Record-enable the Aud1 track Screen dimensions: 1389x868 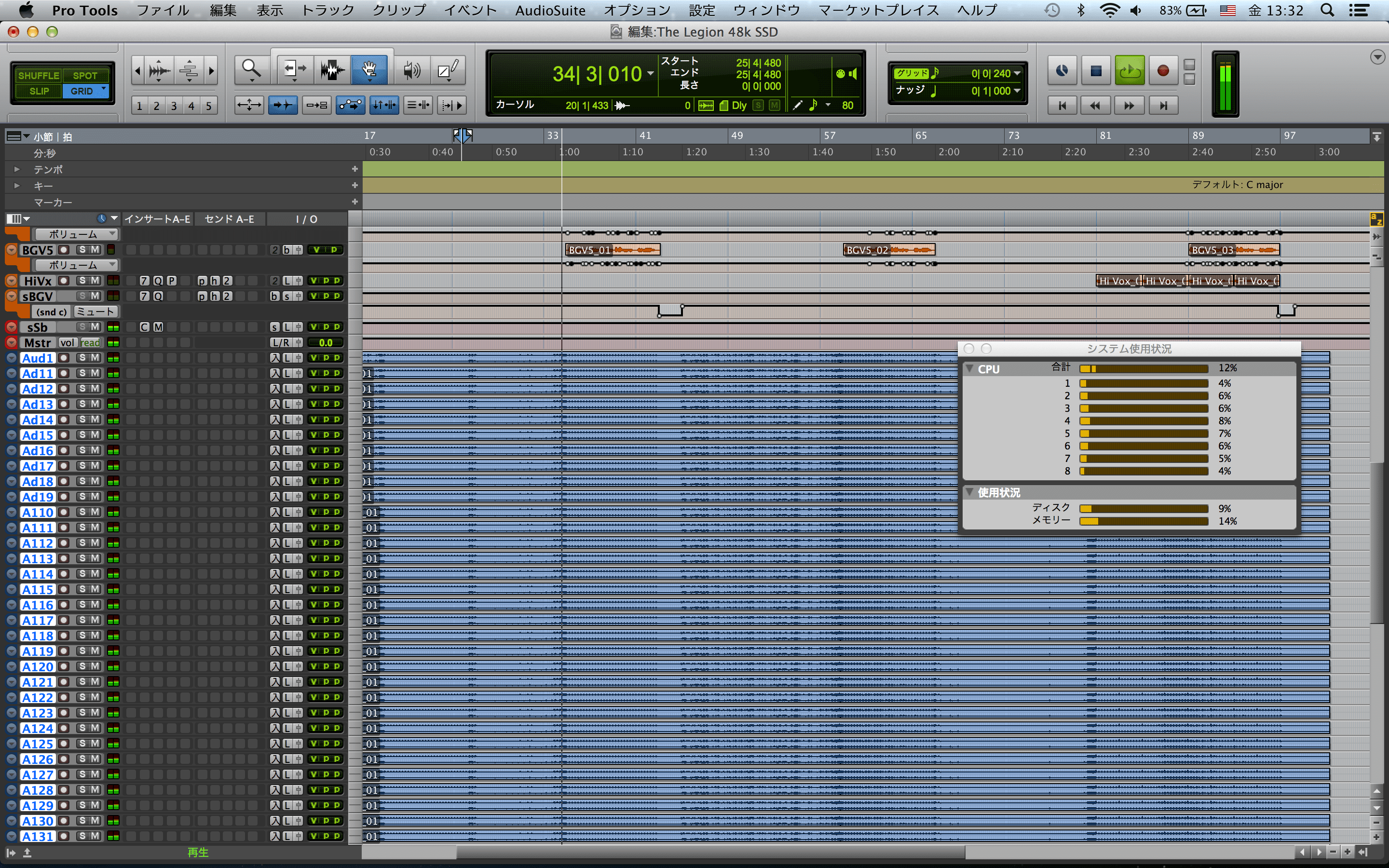pos(64,358)
